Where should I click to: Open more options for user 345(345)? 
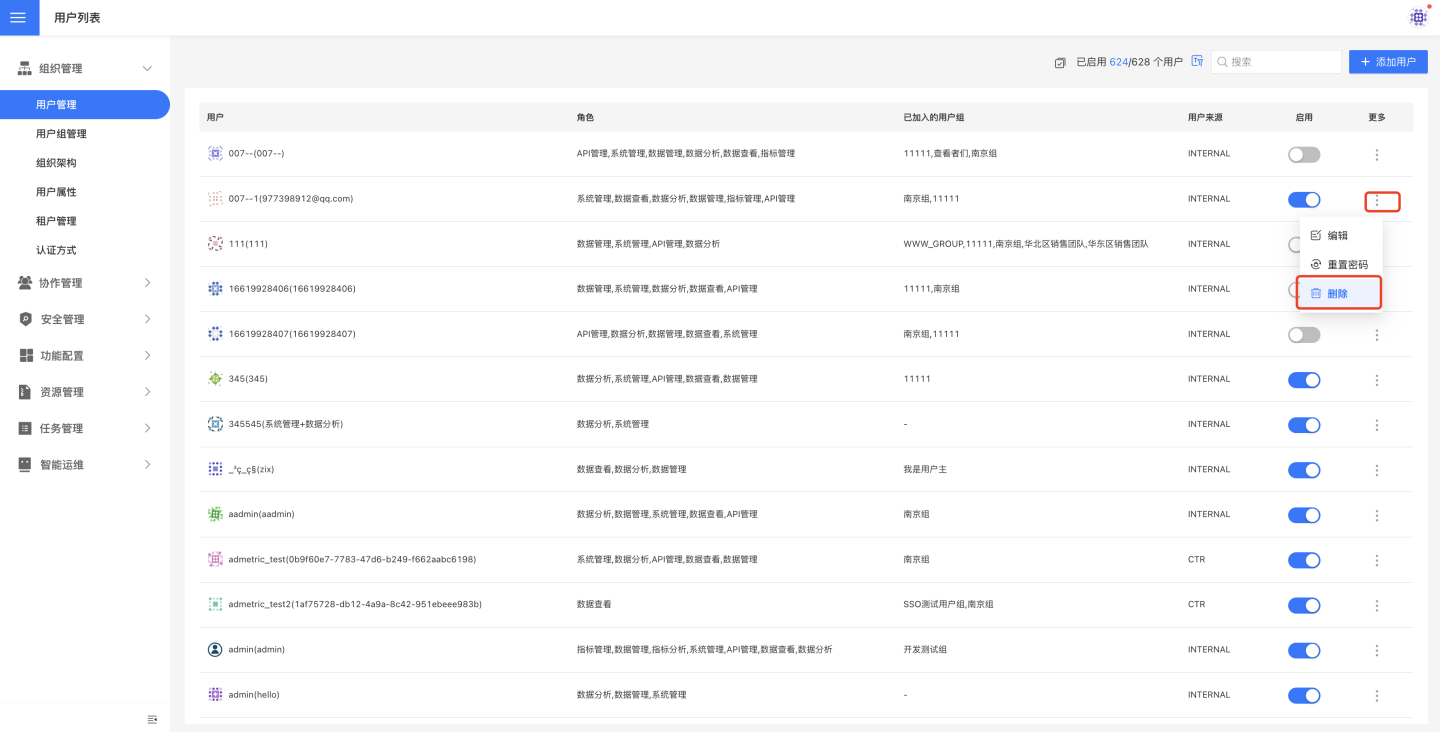1377,380
